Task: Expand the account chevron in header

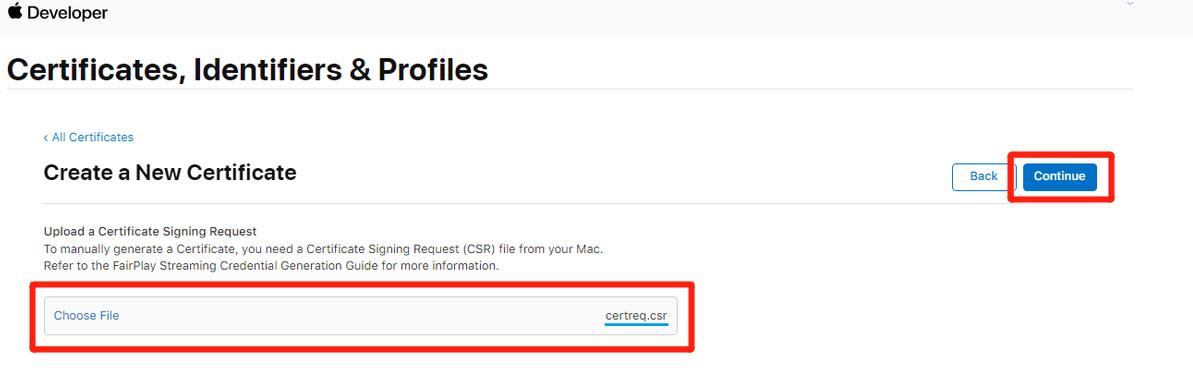Action: pos(1130,4)
